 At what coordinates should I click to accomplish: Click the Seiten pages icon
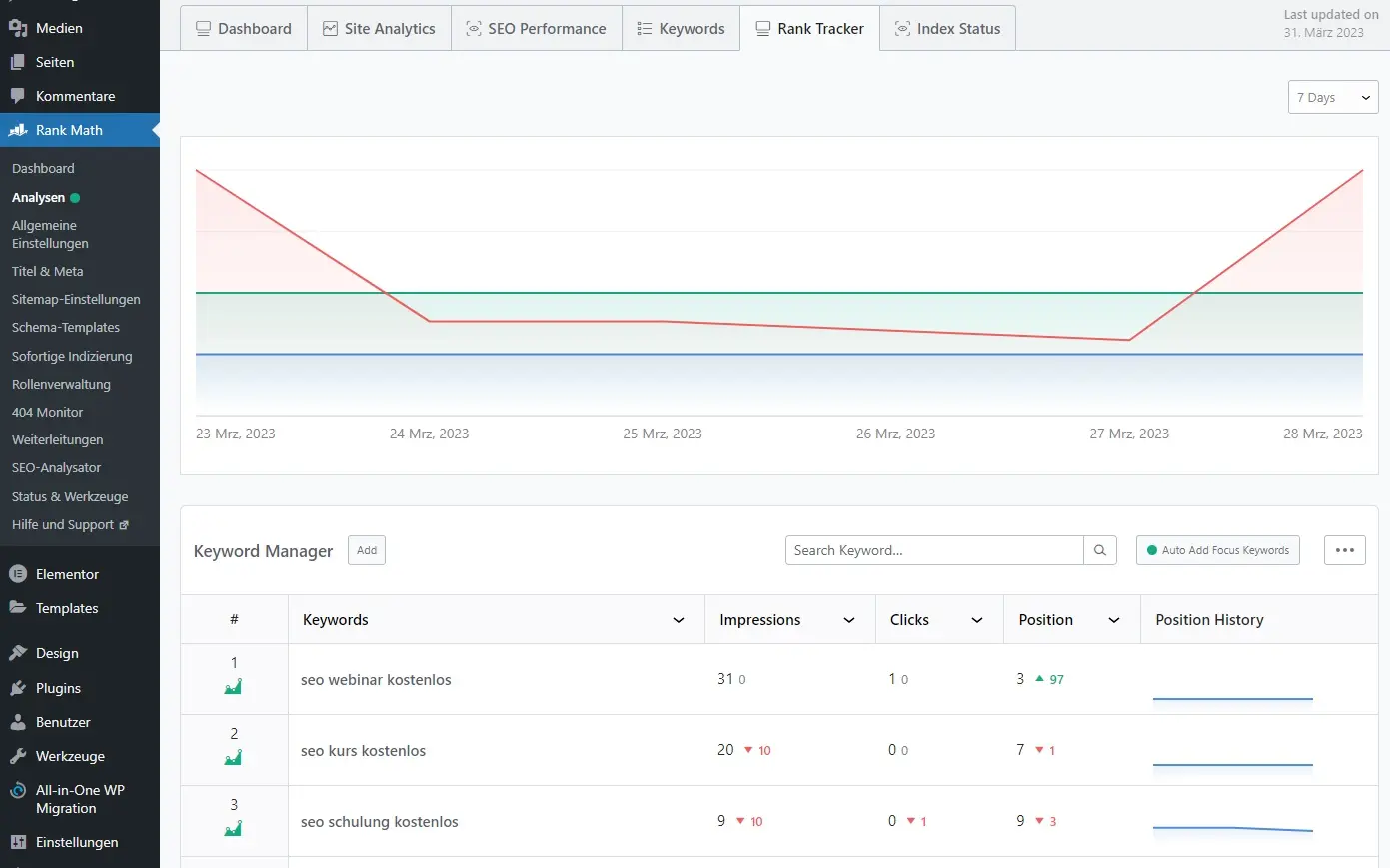18,62
